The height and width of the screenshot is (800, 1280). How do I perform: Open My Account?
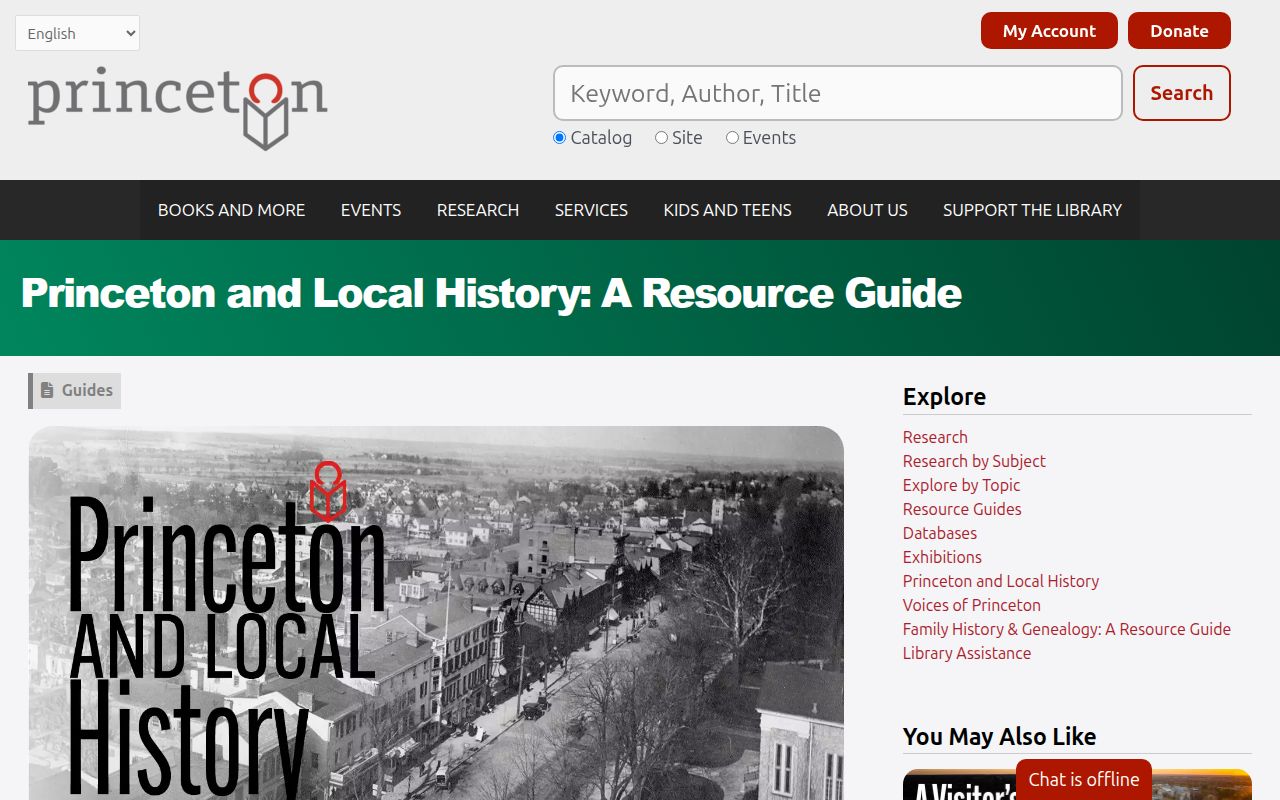coord(1049,31)
